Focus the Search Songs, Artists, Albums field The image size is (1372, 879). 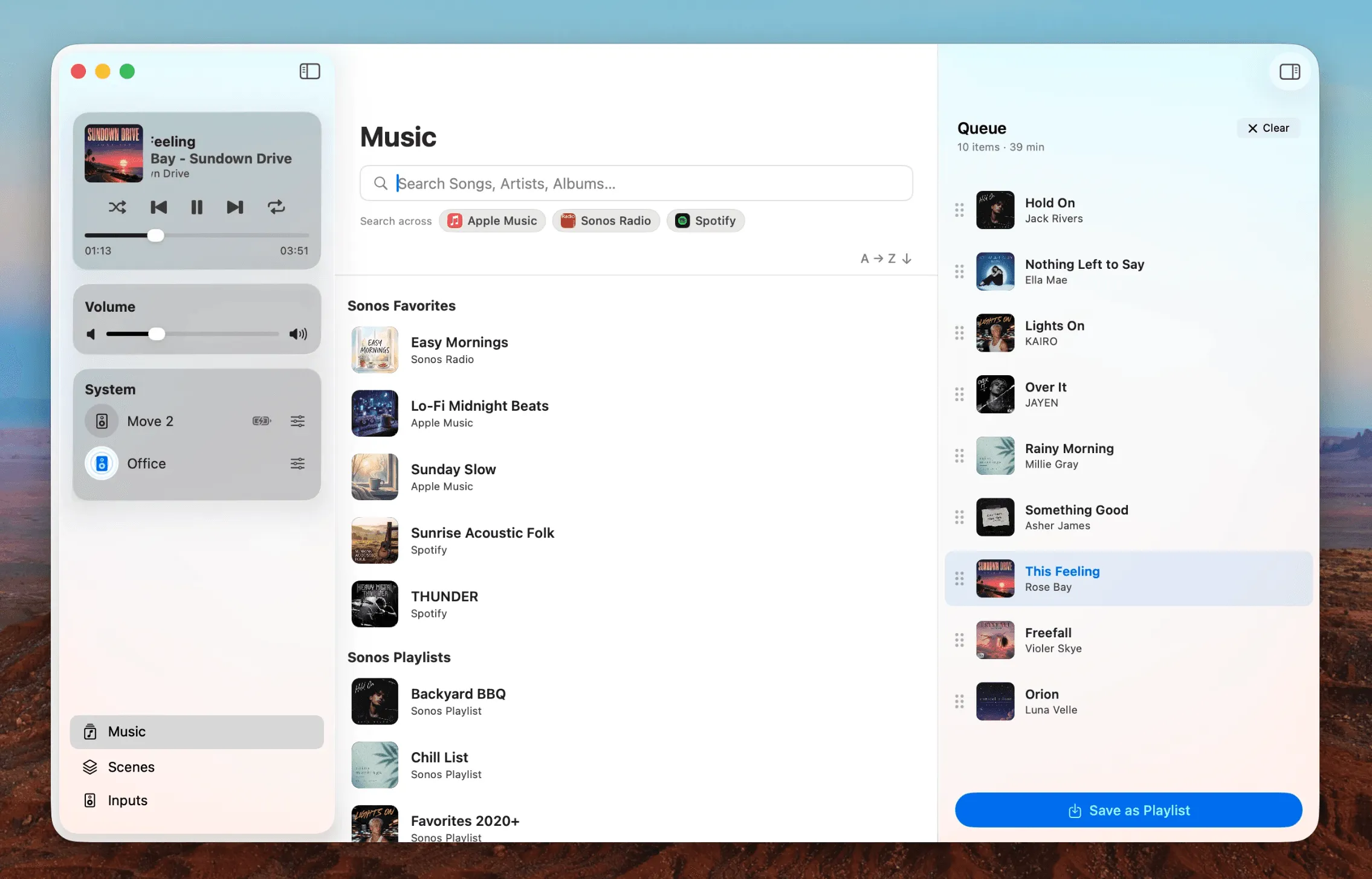tap(636, 183)
